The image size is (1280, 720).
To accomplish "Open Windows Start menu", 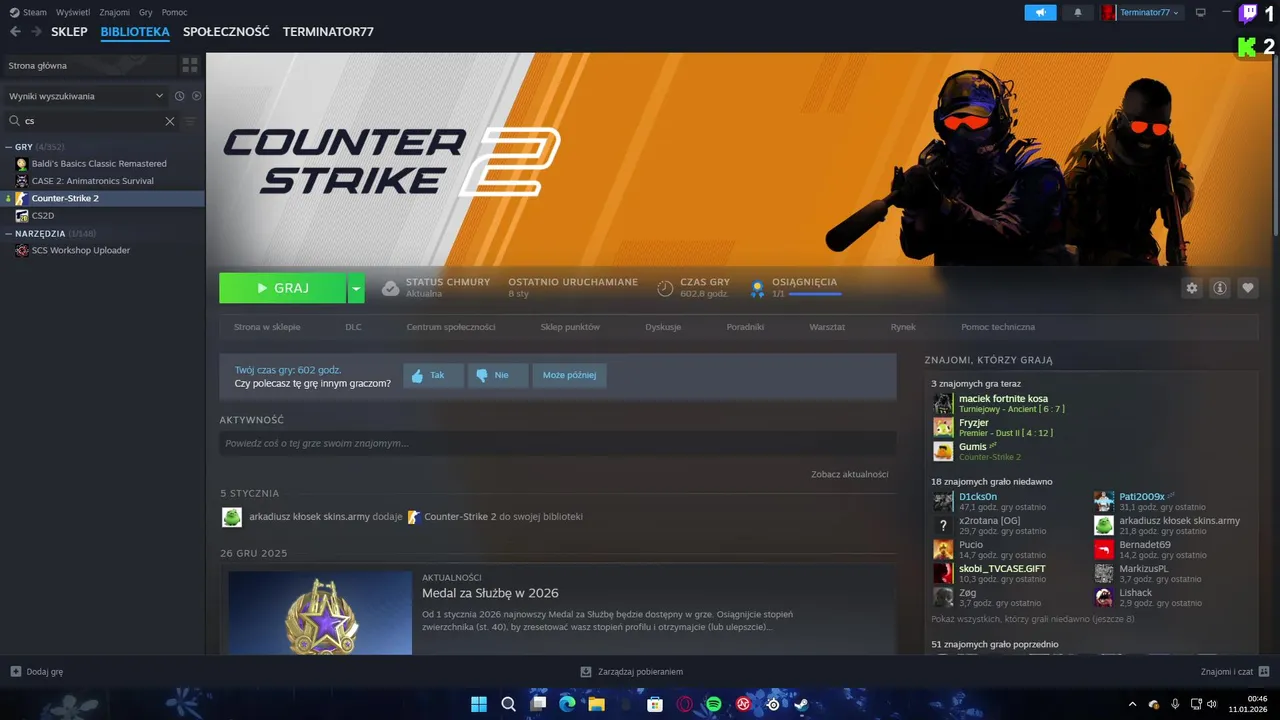I will 479,704.
